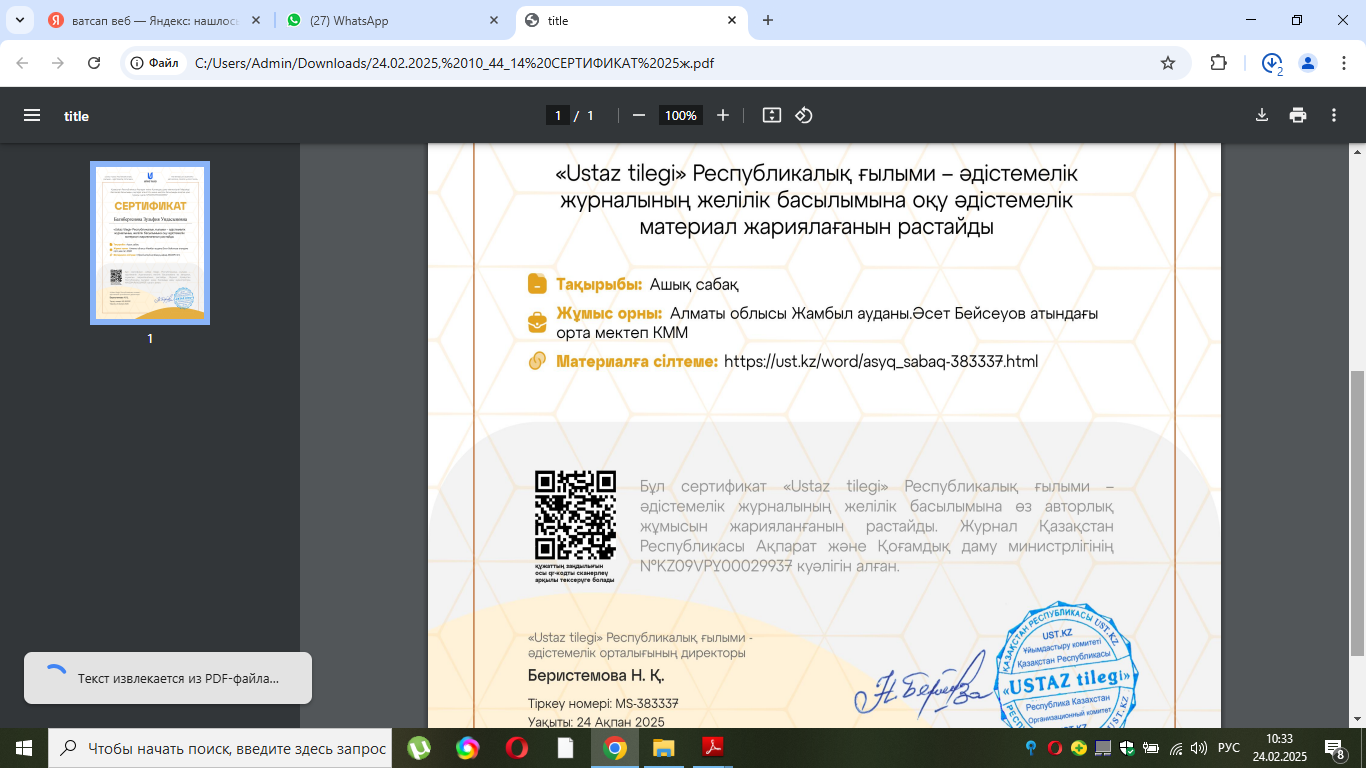Click the 'Файл' site info chip

tap(155, 63)
